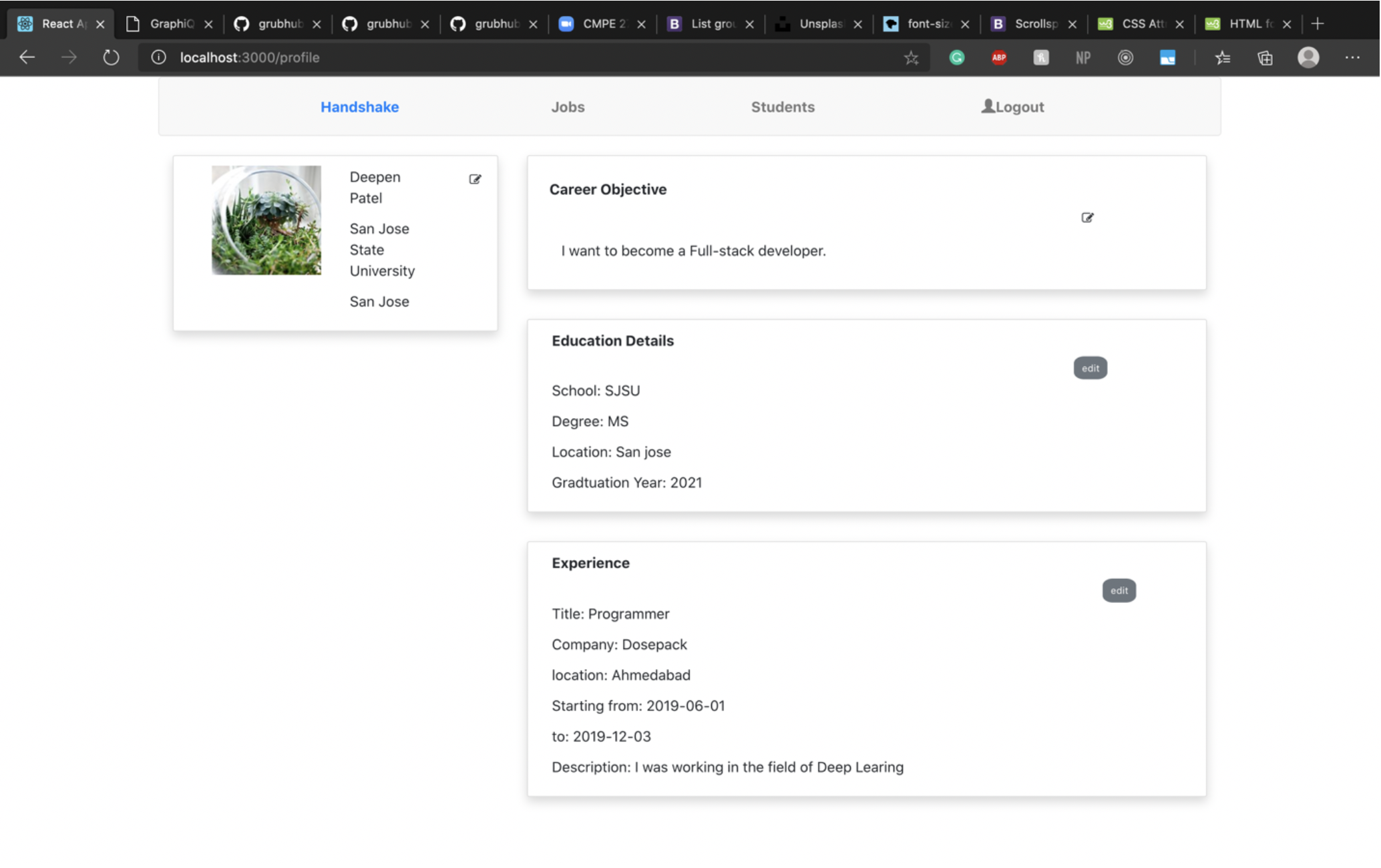Open the Honey extension
1381x868 pixels.
1041,57
